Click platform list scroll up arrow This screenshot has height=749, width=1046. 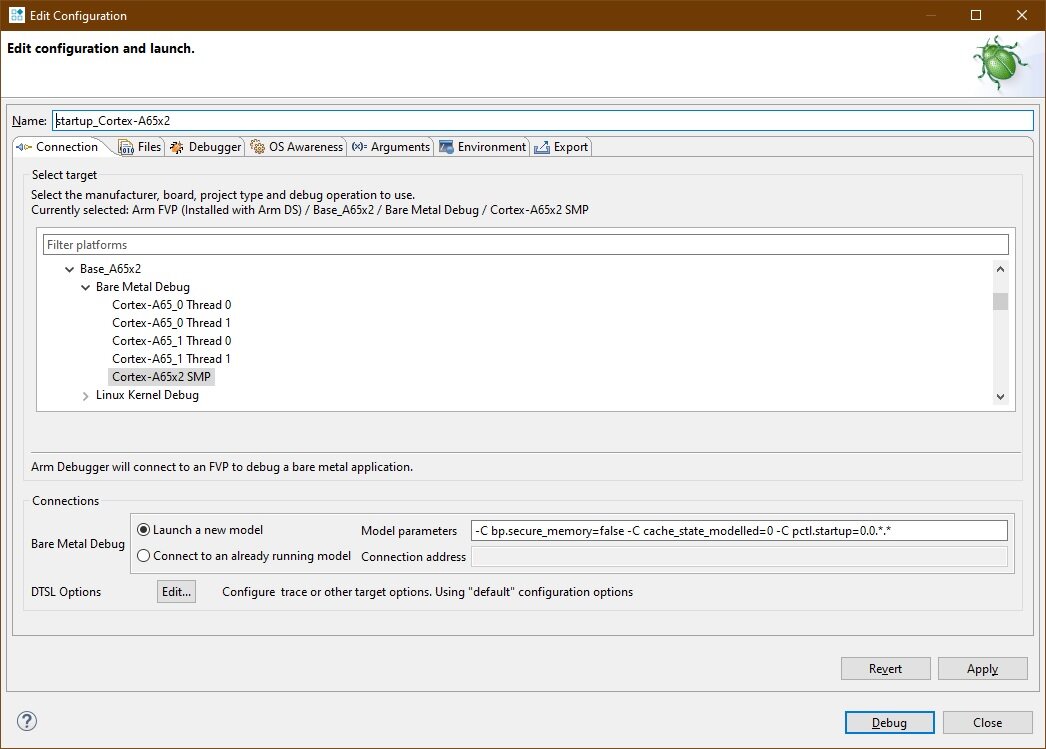click(1000, 269)
